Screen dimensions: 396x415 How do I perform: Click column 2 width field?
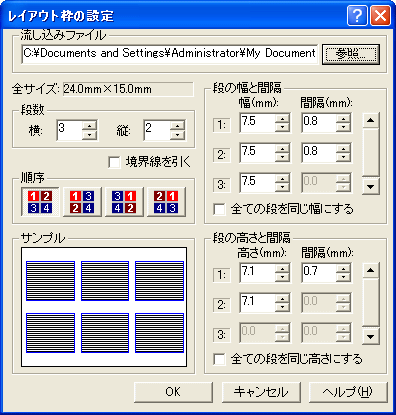(257, 153)
